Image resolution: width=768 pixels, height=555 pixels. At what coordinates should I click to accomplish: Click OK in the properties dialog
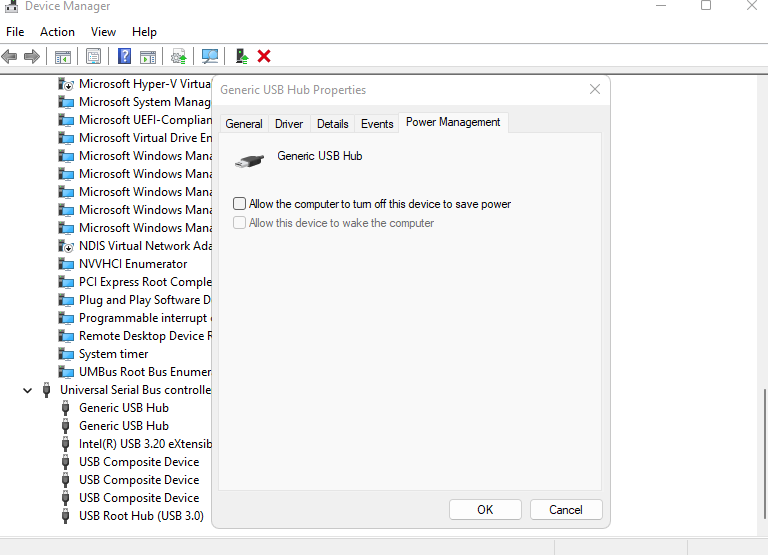tap(485, 509)
